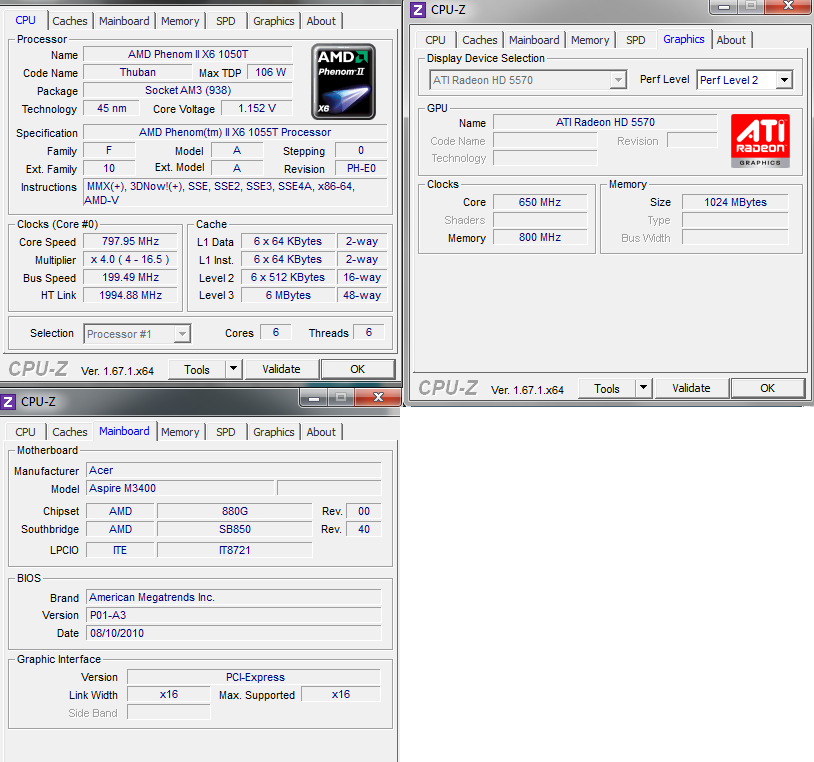This screenshot has height=762, width=814.
Task: Open Mainboard tab in CPU window
Action: click(124, 21)
